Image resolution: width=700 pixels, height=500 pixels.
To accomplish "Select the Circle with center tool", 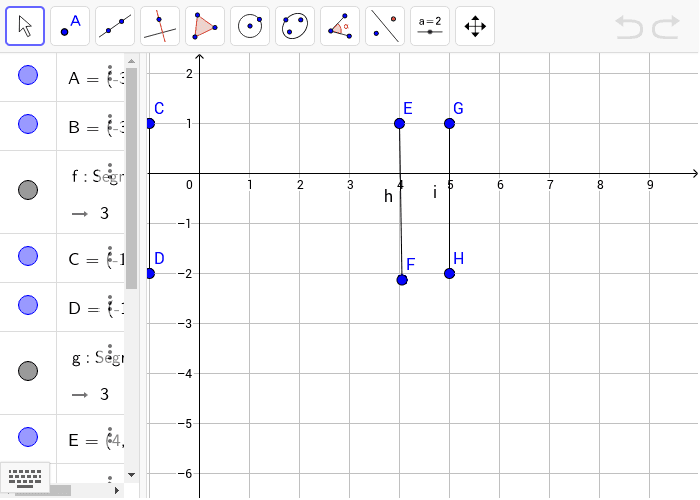I will (x=250, y=26).
